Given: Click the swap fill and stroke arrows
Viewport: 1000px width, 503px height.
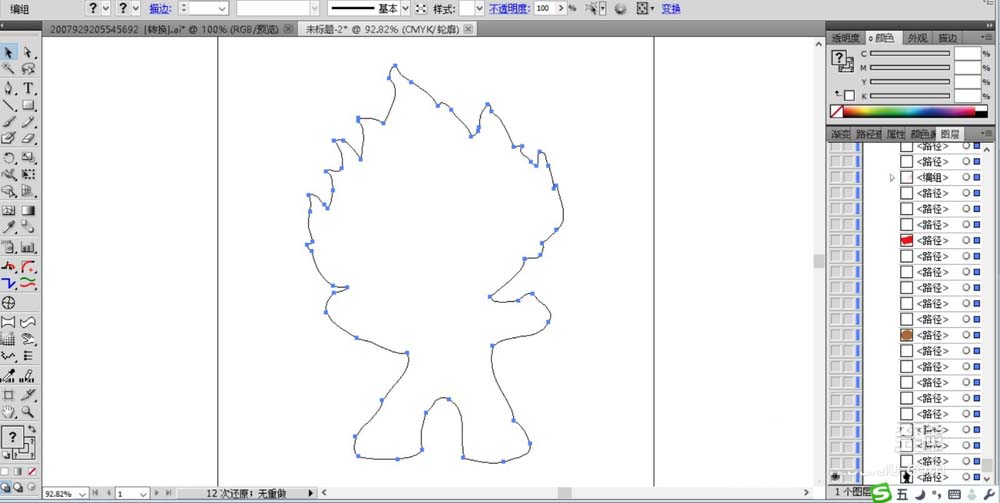Looking at the screenshot, I should 31,430.
